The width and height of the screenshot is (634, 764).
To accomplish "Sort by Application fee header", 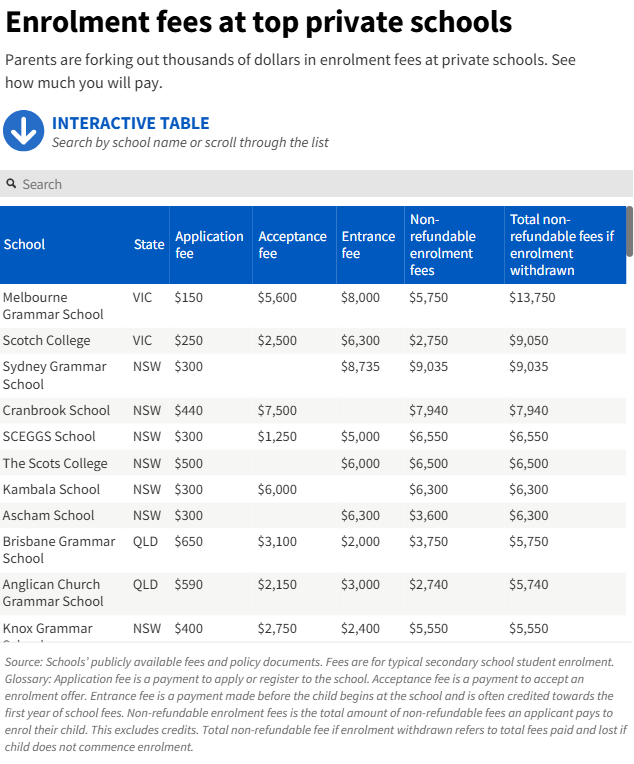I will [x=209, y=245].
